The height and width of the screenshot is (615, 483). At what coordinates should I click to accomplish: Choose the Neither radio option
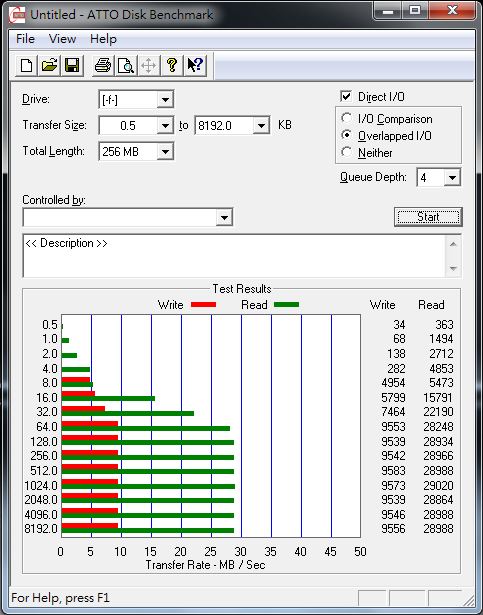coord(346,152)
